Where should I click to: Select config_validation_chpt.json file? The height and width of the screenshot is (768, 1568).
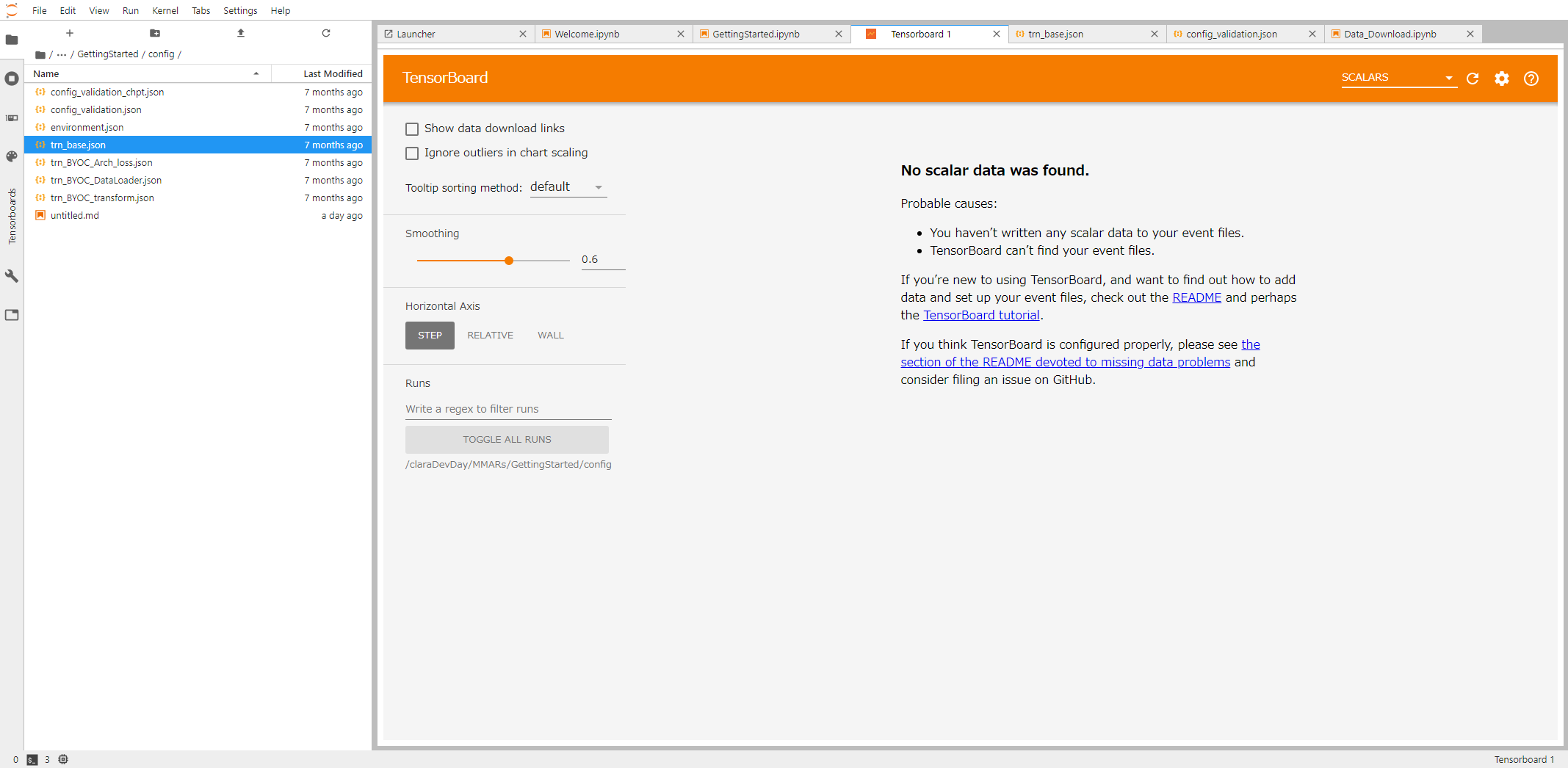click(x=198, y=92)
